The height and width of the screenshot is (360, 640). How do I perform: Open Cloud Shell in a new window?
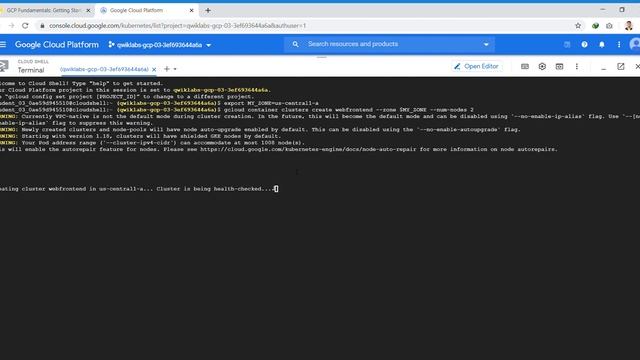620,66
